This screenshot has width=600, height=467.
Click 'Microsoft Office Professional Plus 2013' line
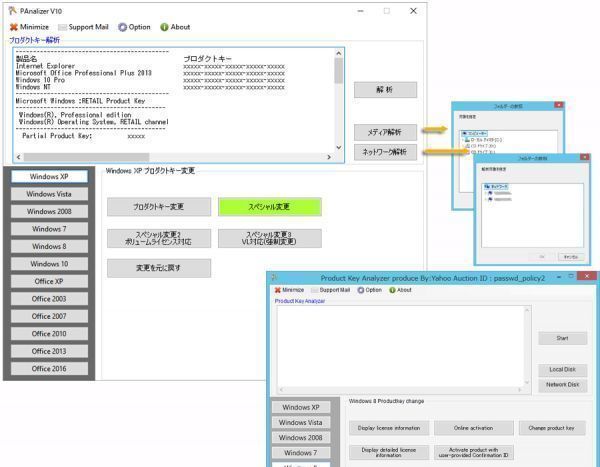[83, 73]
